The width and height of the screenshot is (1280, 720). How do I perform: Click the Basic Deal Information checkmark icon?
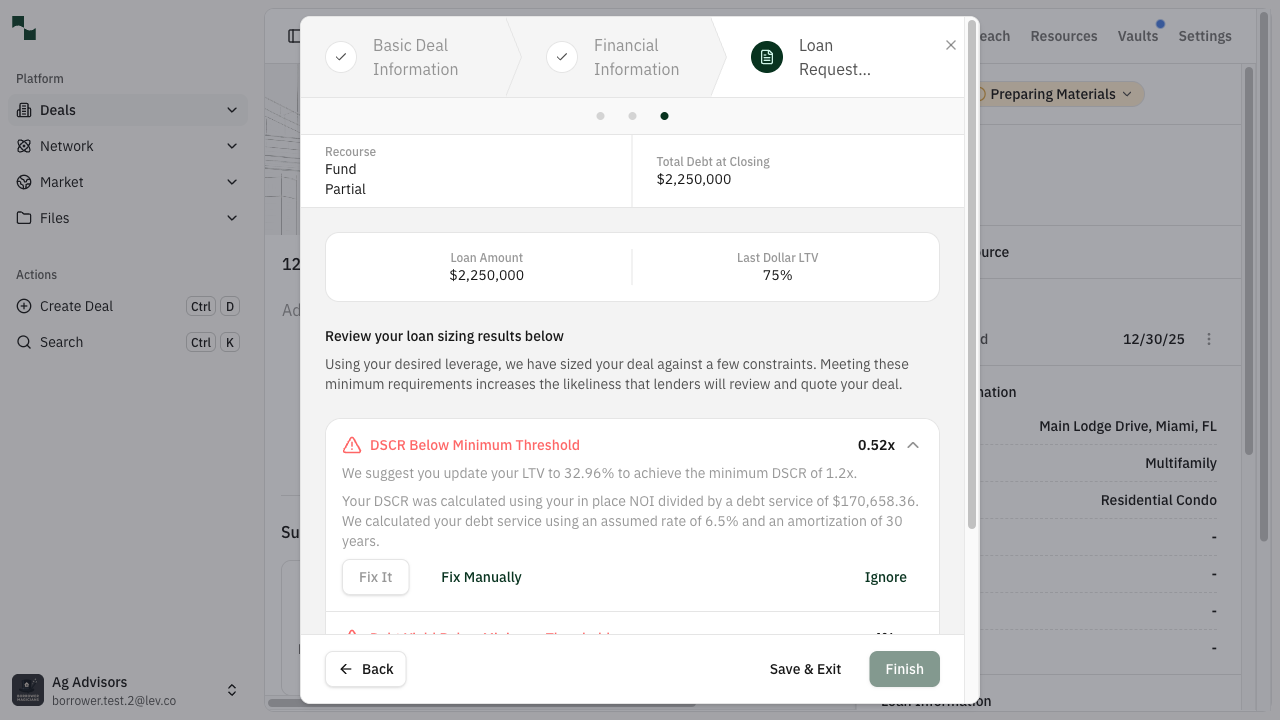click(x=341, y=57)
